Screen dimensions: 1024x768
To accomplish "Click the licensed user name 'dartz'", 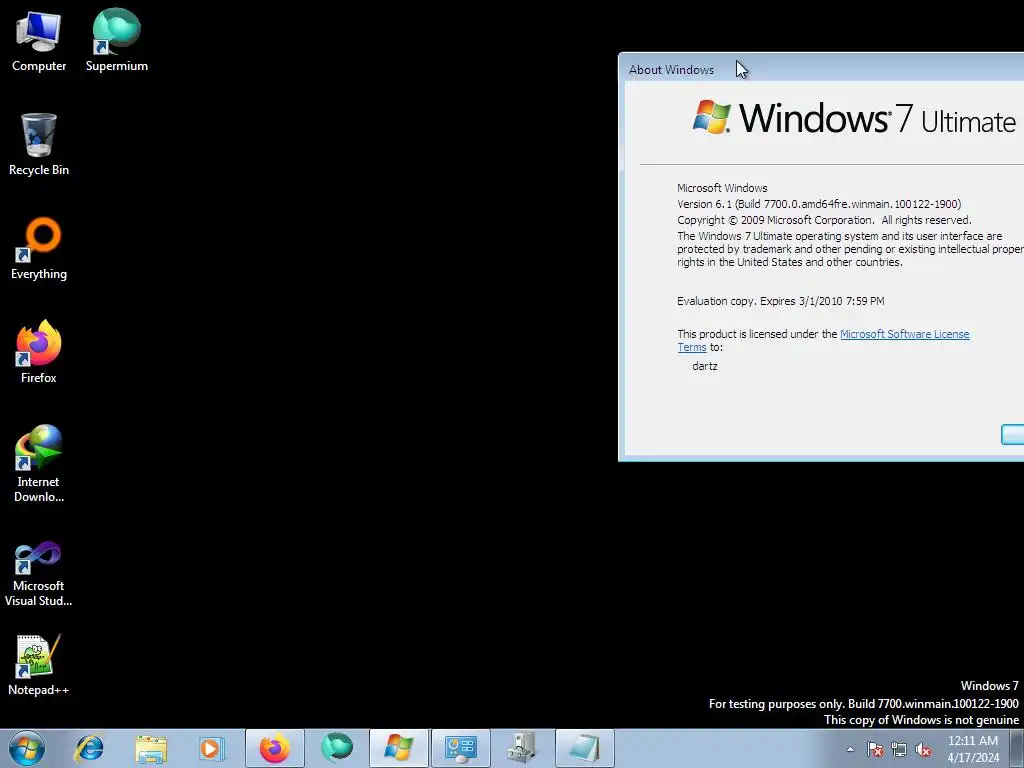I will coord(705,366).
